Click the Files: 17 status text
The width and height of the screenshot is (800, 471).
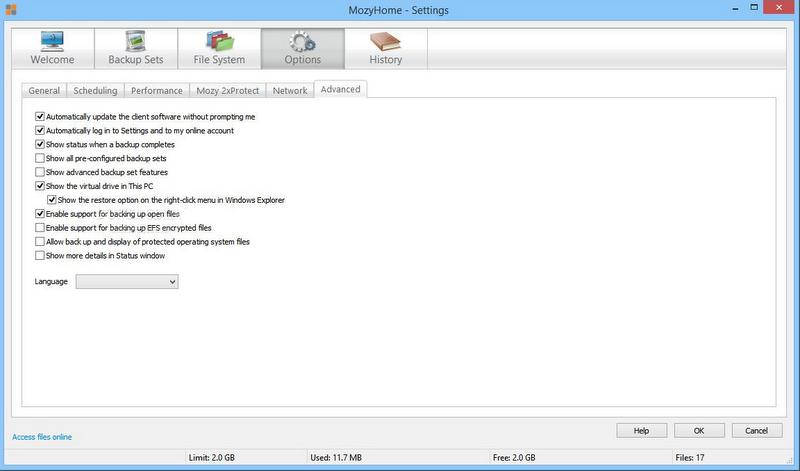click(690, 458)
